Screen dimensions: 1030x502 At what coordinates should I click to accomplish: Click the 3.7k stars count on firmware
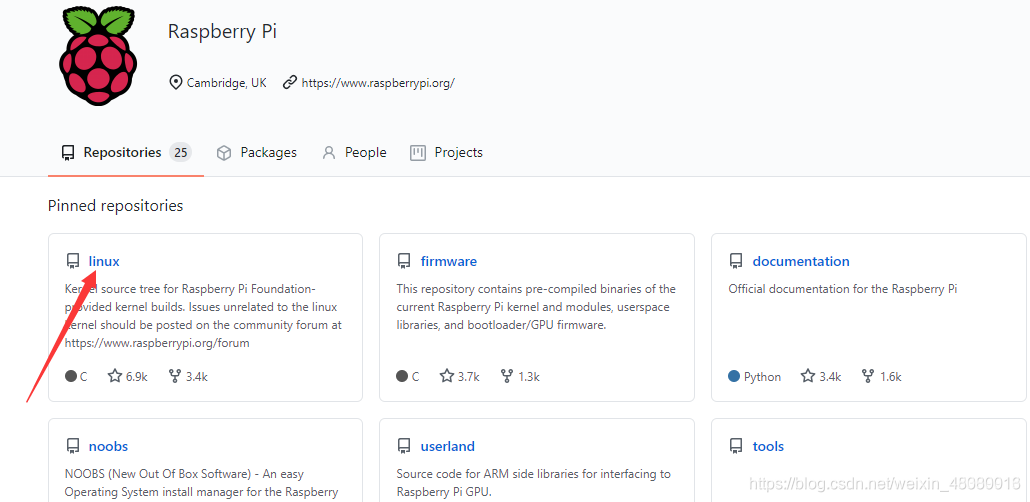tap(468, 377)
